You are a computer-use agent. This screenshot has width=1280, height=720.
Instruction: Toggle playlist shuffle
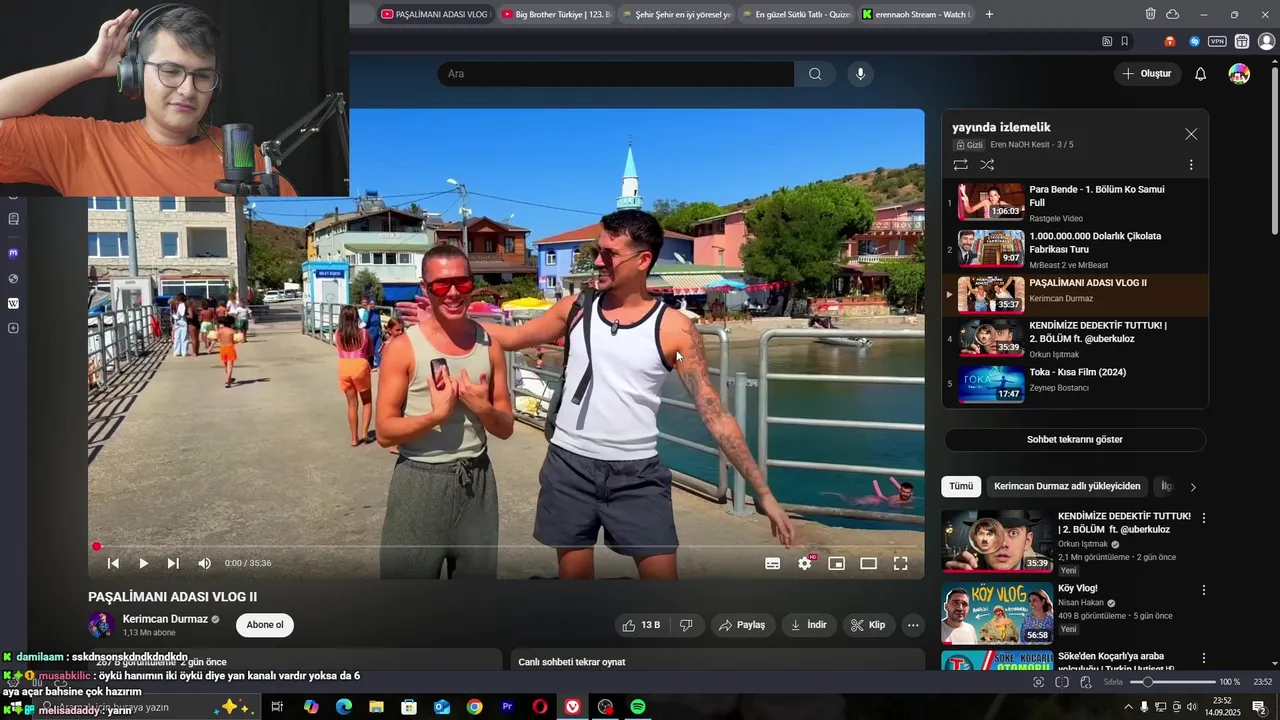tap(987, 165)
